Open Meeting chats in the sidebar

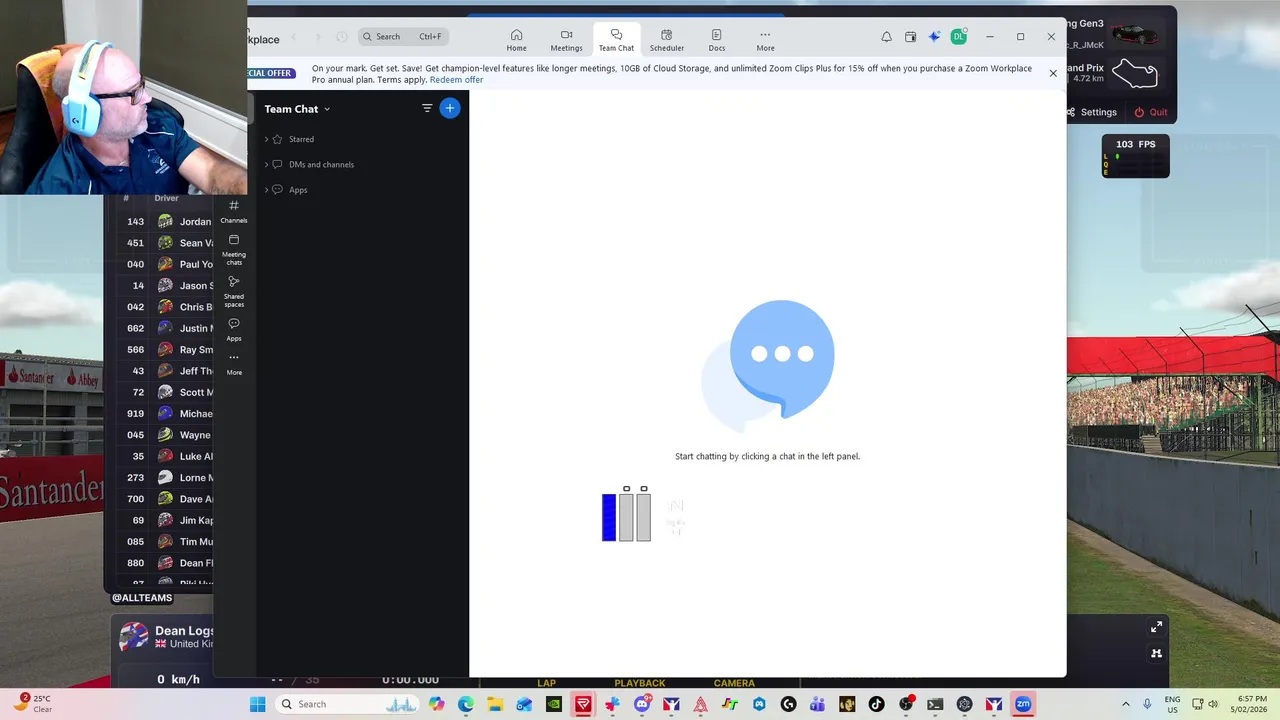tap(234, 250)
